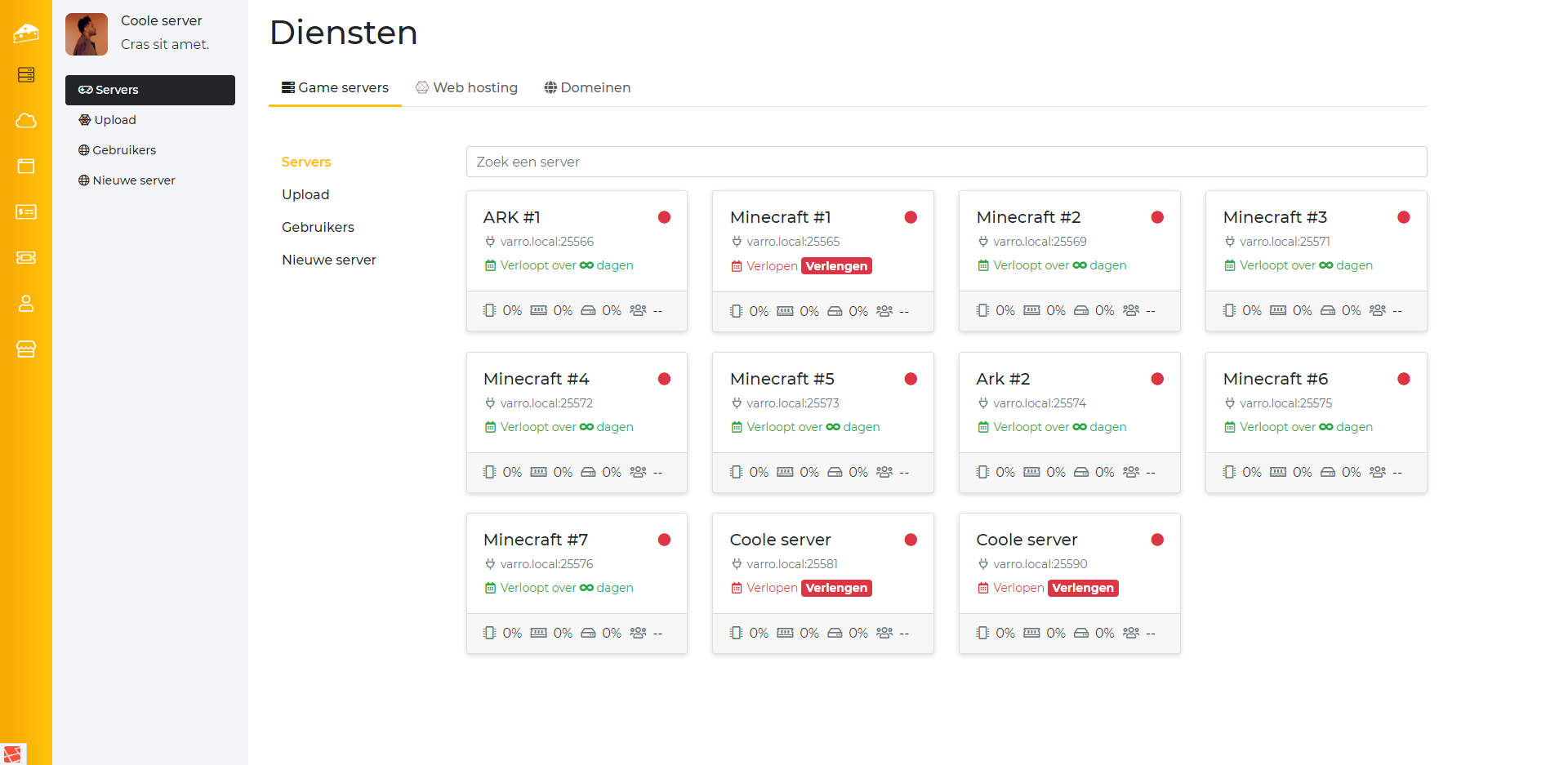Image resolution: width=1568 pixels, height=765 pixels.
Task: Open the window icon in the sidebar
Action: pyautogui.click(x=26, y=167)
